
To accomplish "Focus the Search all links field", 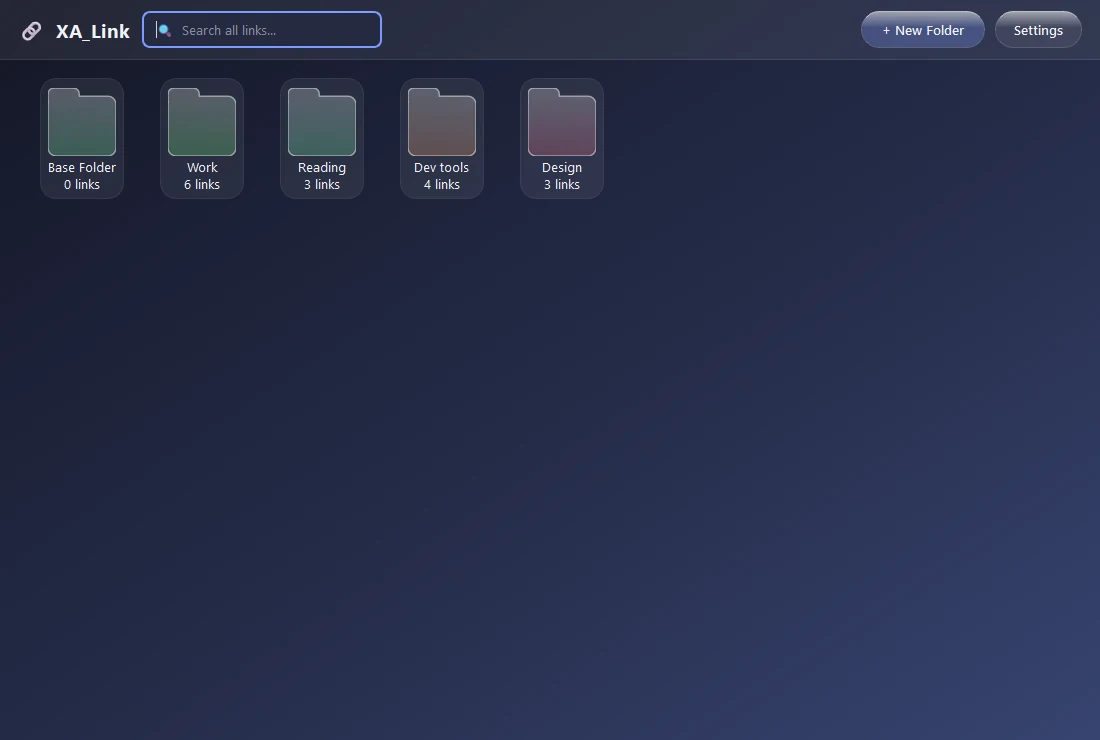I will click(x=262, y=29).
